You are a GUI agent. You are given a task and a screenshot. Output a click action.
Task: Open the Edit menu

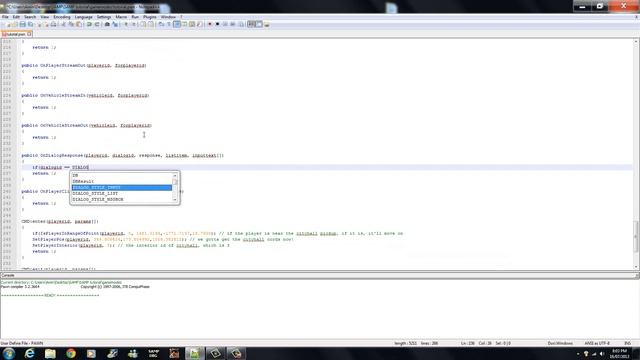[16, 17]
